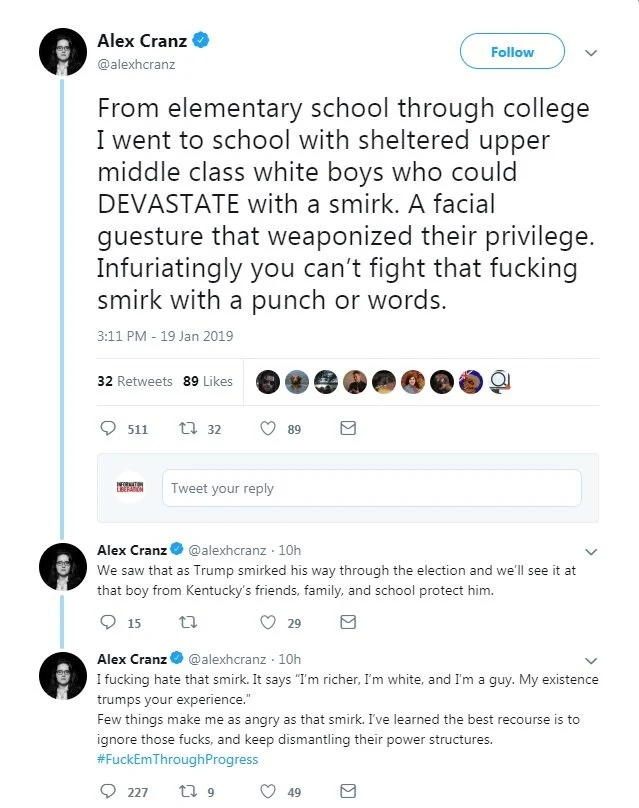
Task: Click envelope icon on main tweet
Action: point(347,428)
